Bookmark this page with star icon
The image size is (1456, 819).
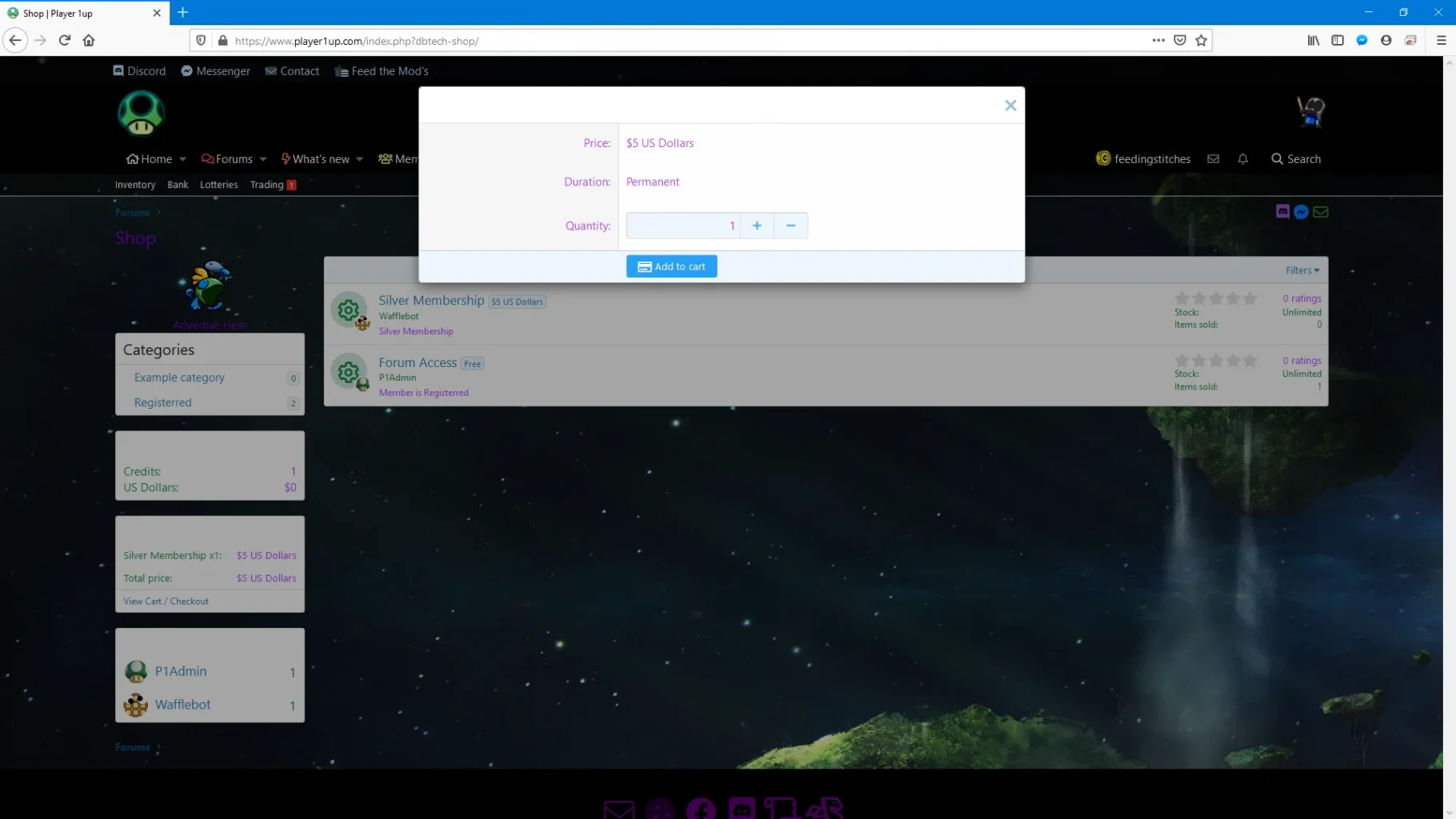pyautogui.click(x=1201, y=40)
